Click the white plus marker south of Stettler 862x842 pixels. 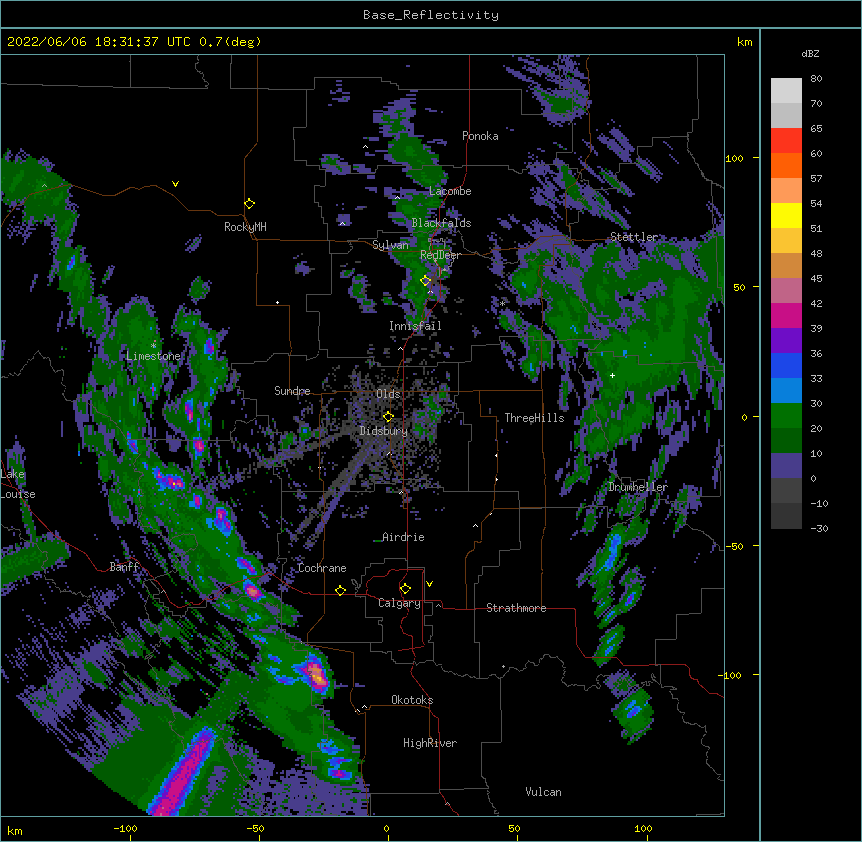coord(612,375)
